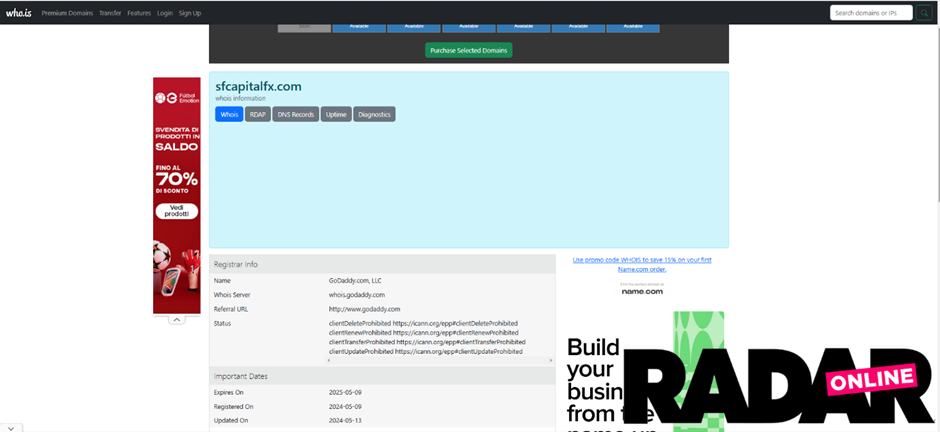Click the clientTransferProhibited status line

[427, 342]
